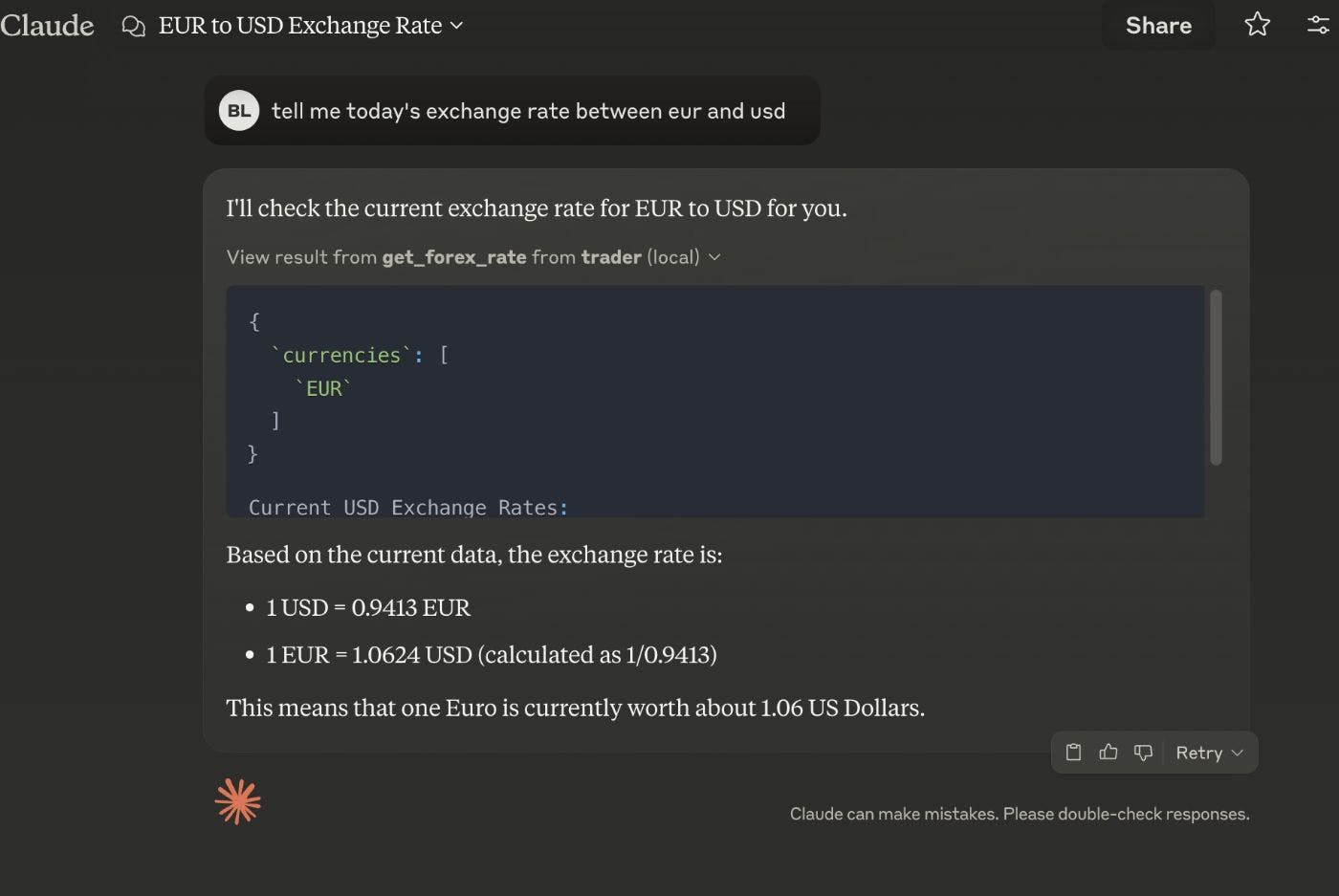
Task: Click the 'Claude can make mistakes' disclaimer
Action: click(x=1020, y=814)
